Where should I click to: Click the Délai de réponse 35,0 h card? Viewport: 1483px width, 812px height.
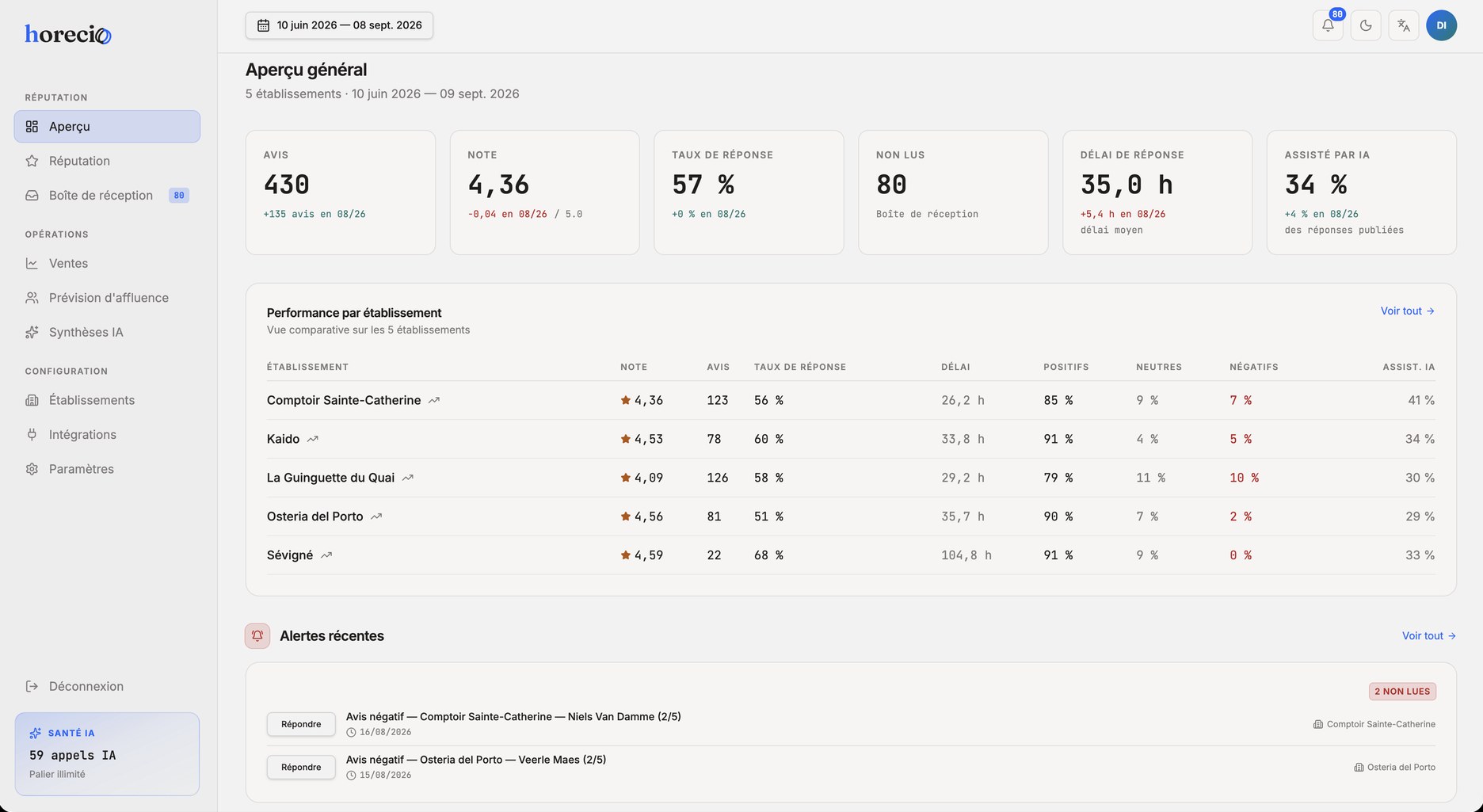[x=1157, y=193]
